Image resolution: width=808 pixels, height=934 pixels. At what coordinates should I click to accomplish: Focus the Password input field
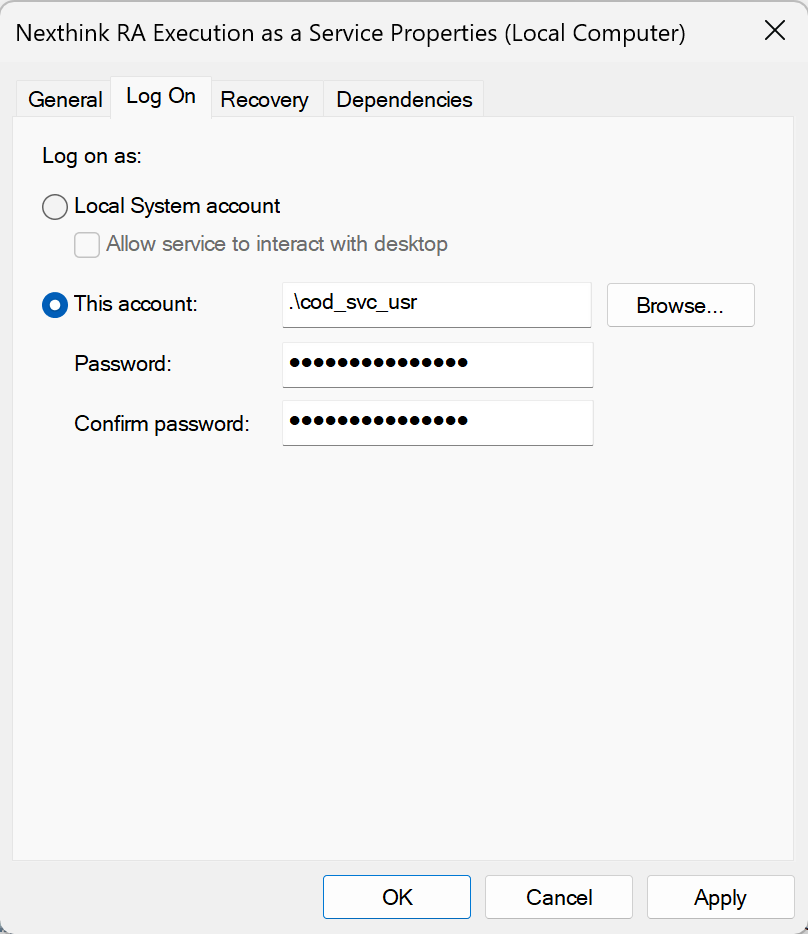point(437,364)
